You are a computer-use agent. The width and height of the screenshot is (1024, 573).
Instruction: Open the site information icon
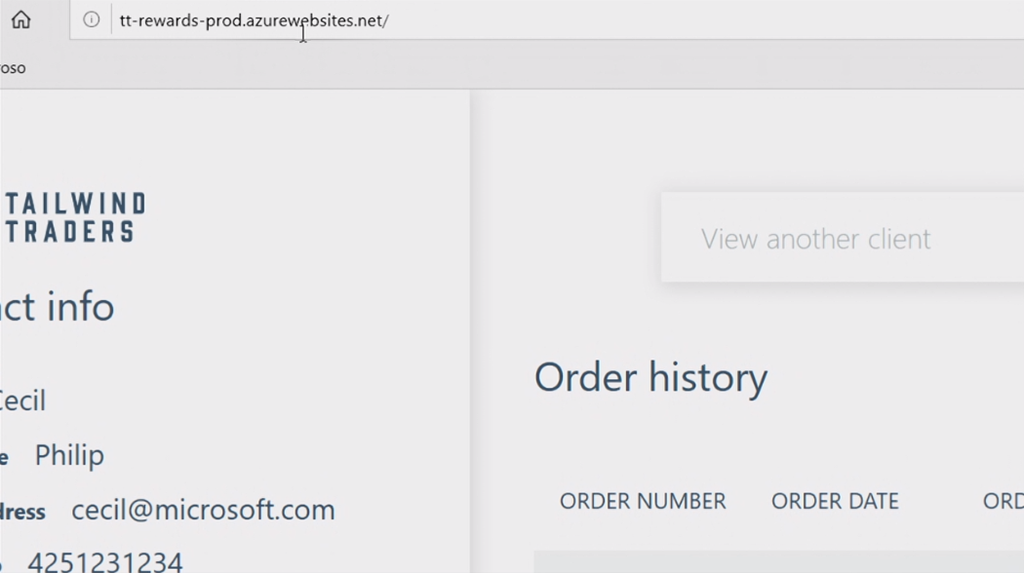(x=91, y=20)
